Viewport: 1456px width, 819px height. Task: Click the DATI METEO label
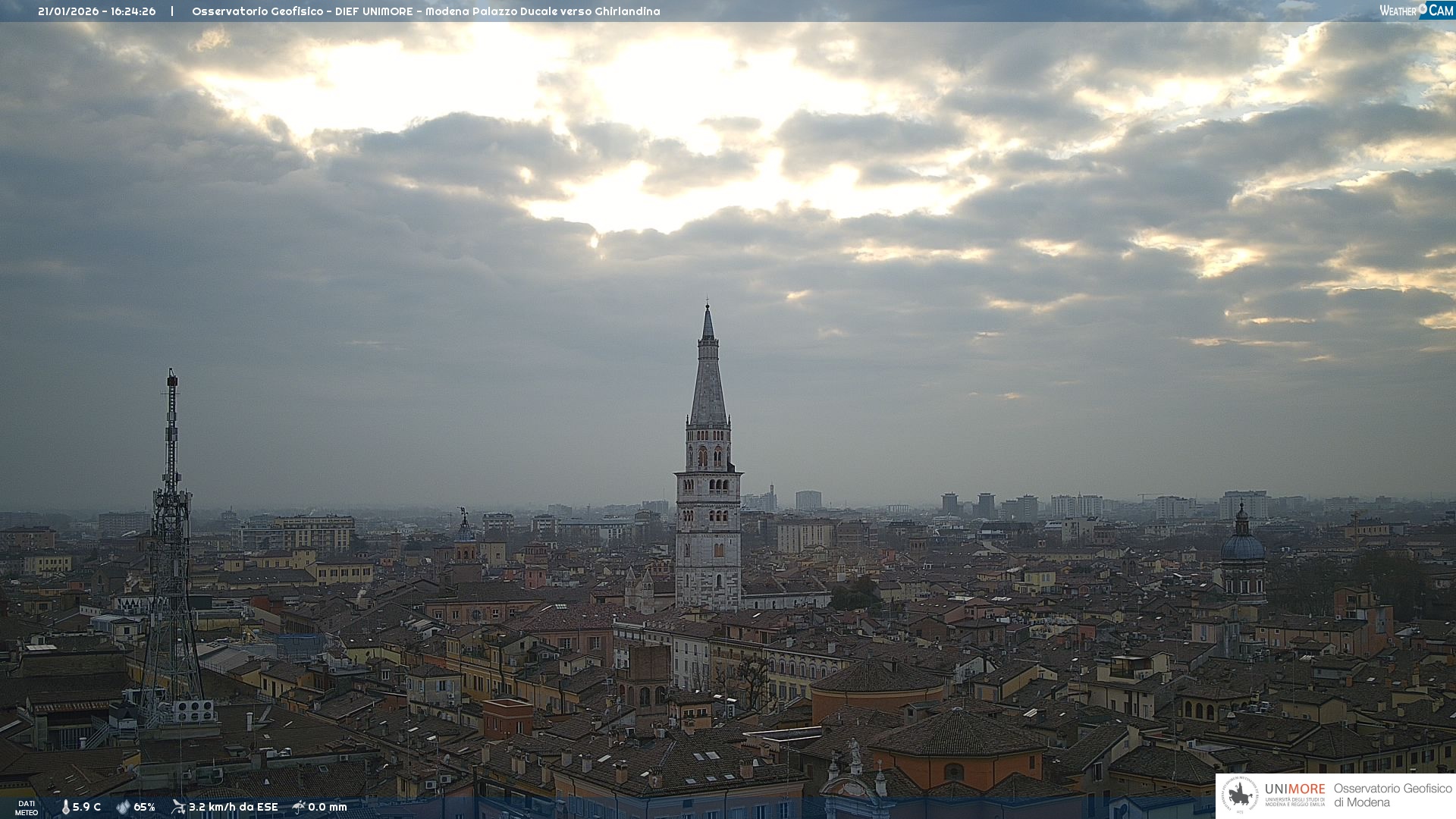[27, 808]
